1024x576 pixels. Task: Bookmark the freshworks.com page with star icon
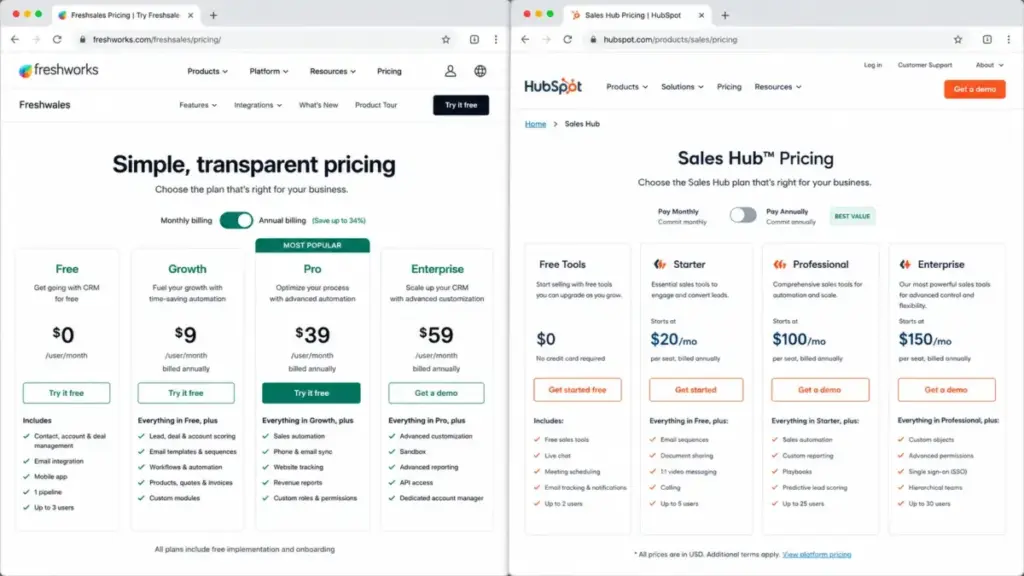446,39
